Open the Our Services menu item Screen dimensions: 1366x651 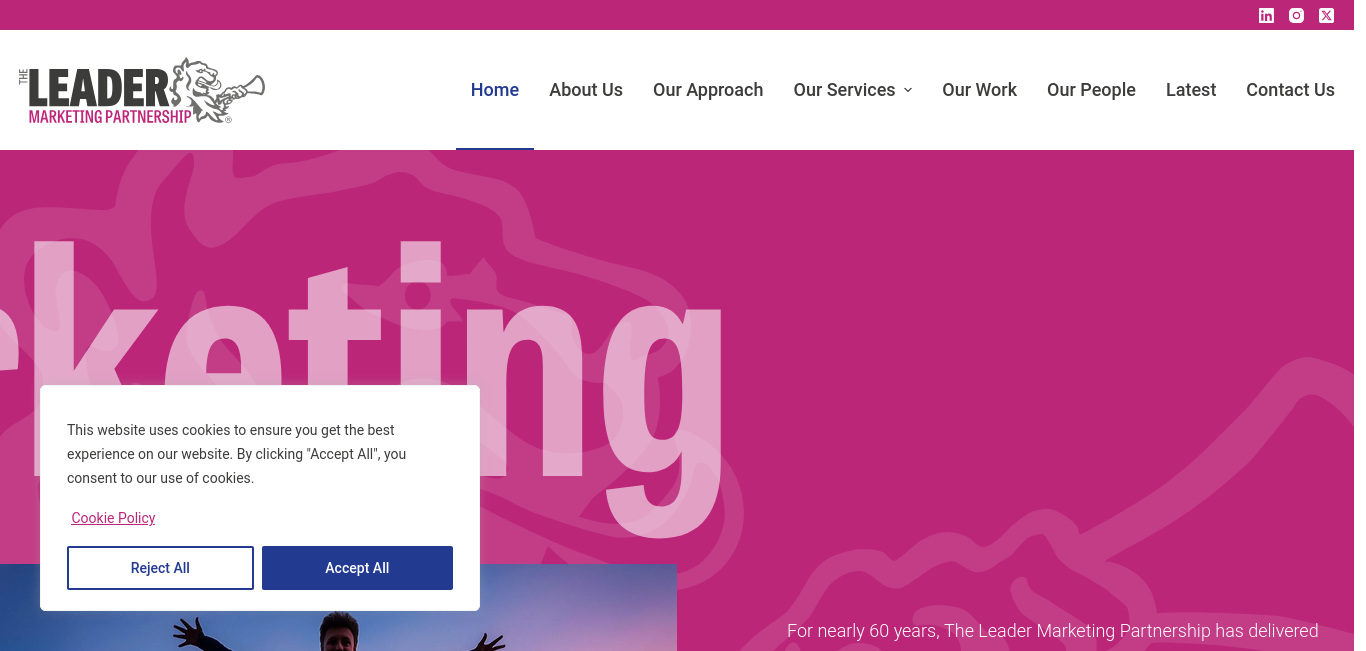pyautogui.click(x=844, y=90)
